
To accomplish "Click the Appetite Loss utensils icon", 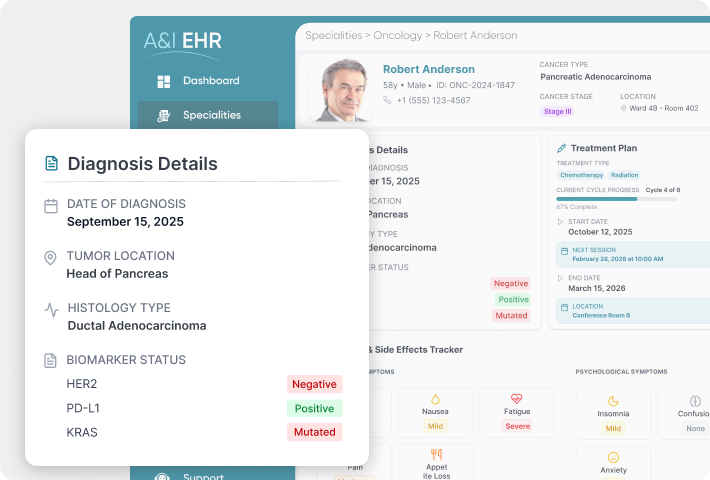I will (436, 454).
